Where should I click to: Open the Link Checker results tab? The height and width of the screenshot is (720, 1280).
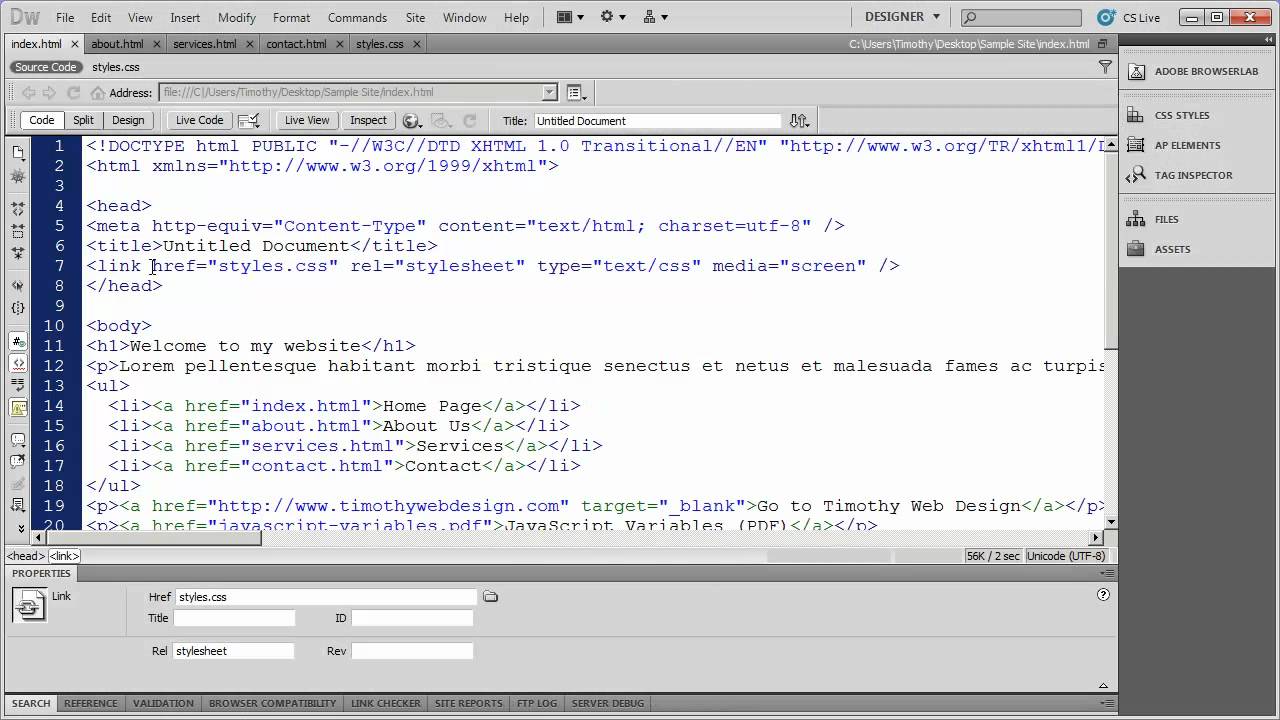tap(386, 703)
